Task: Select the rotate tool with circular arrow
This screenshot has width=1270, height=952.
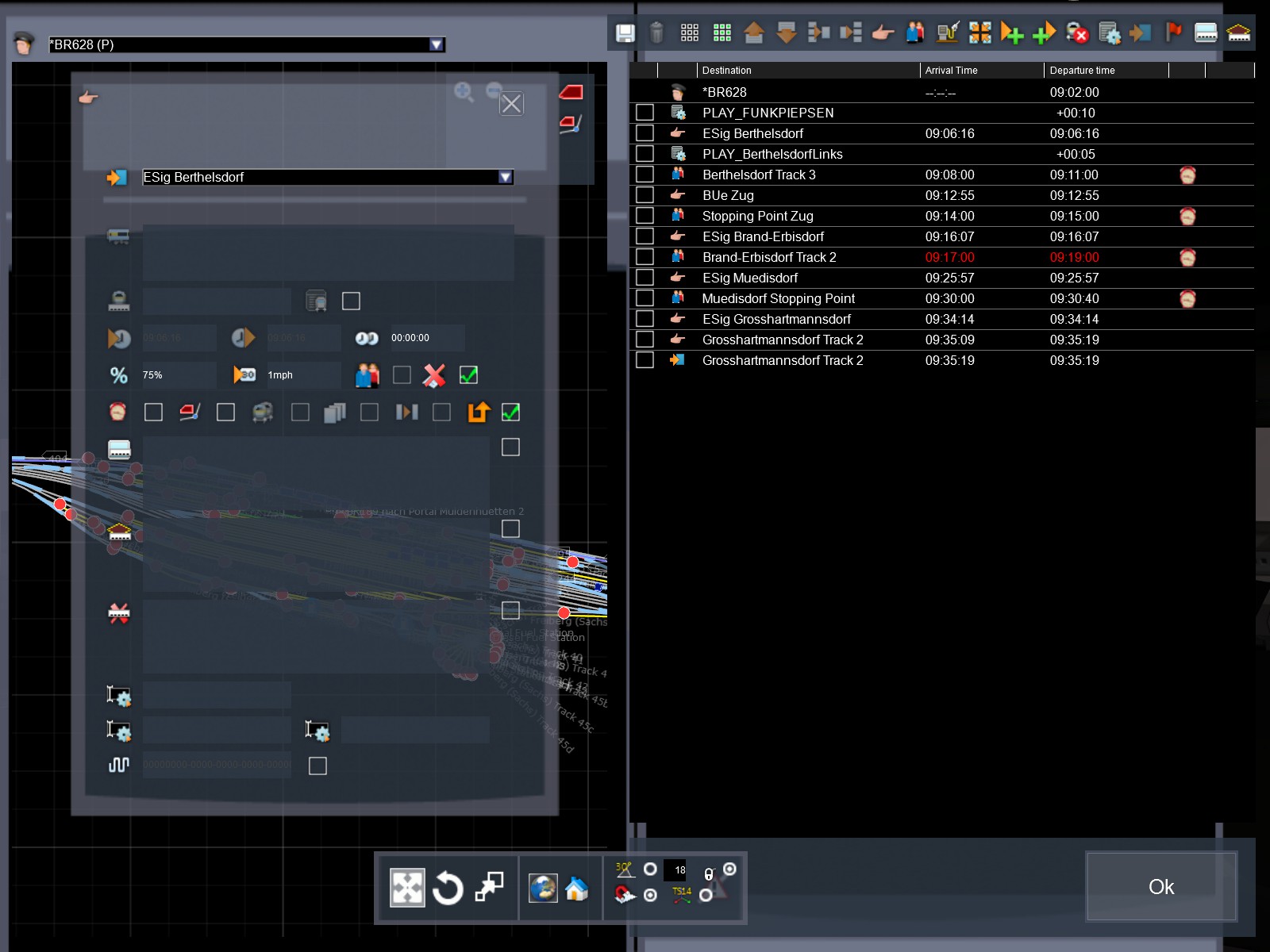Action: point(448,887)
